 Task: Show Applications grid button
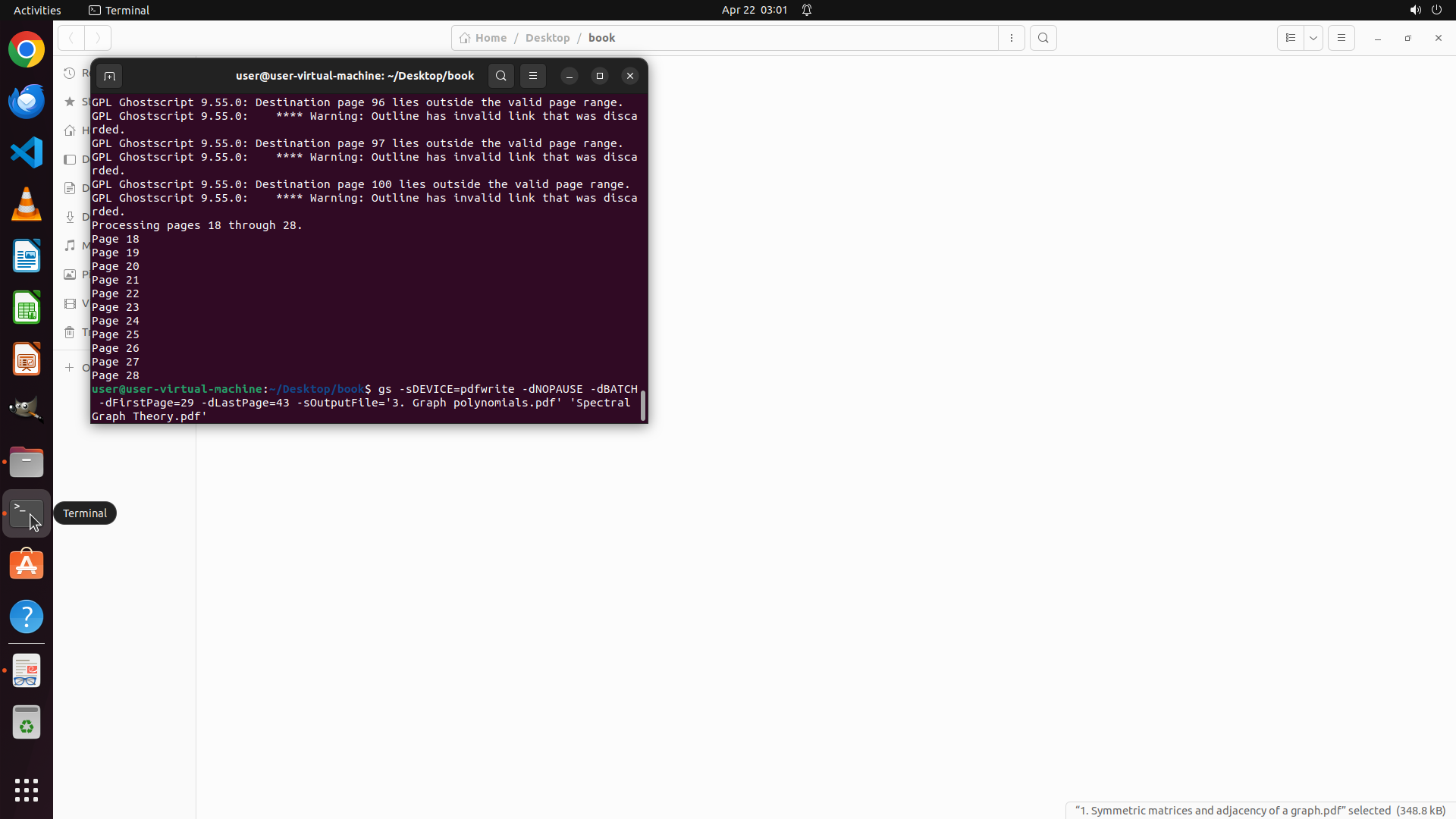pyautogui.click(x=27, y=789)
